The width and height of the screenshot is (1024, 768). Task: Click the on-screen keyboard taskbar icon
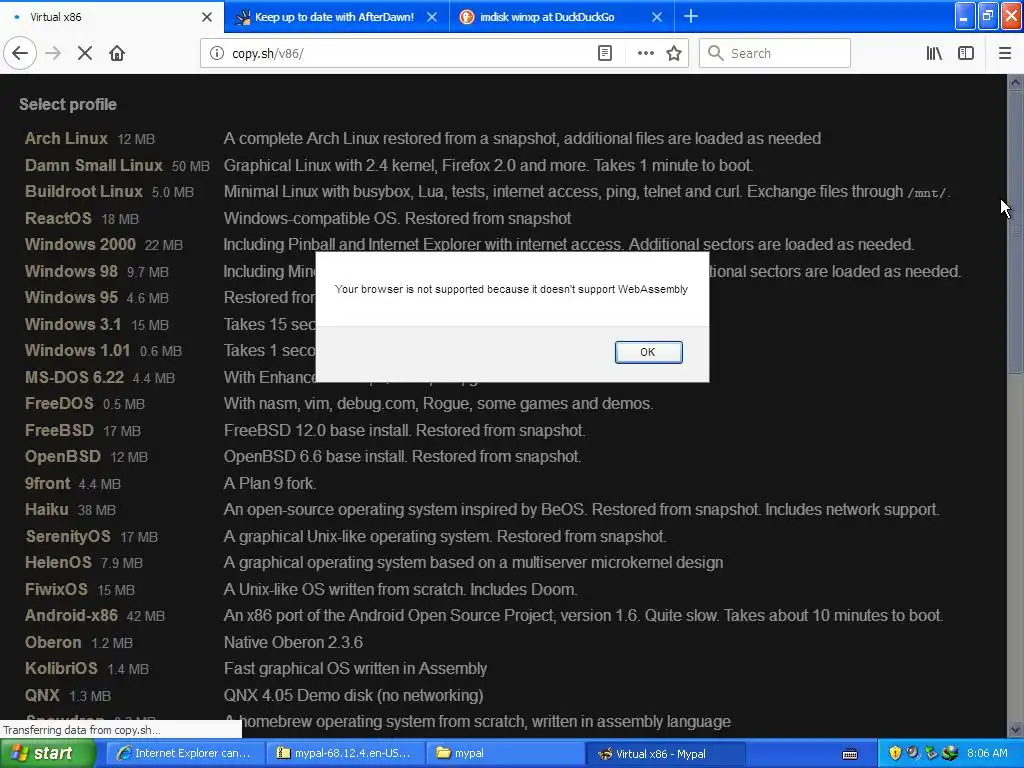(x=850, y=754)
